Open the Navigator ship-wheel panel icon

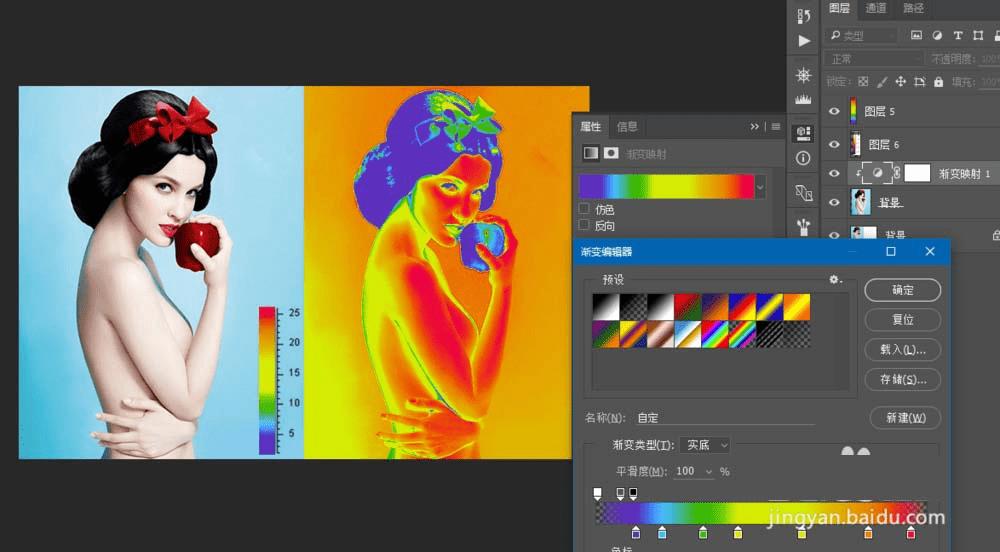pos(804,75)
